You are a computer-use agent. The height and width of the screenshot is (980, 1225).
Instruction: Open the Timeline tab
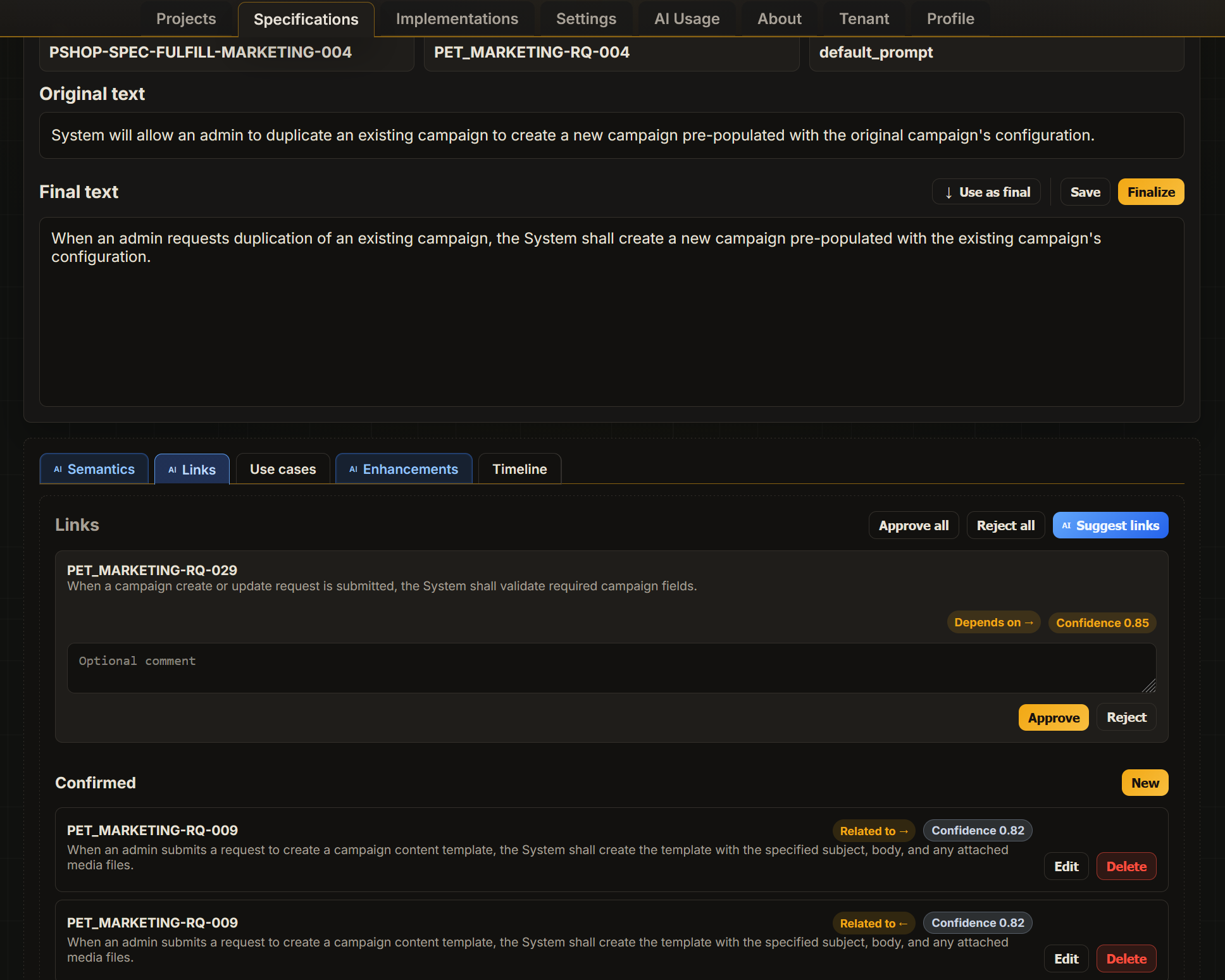click(519, 469)
